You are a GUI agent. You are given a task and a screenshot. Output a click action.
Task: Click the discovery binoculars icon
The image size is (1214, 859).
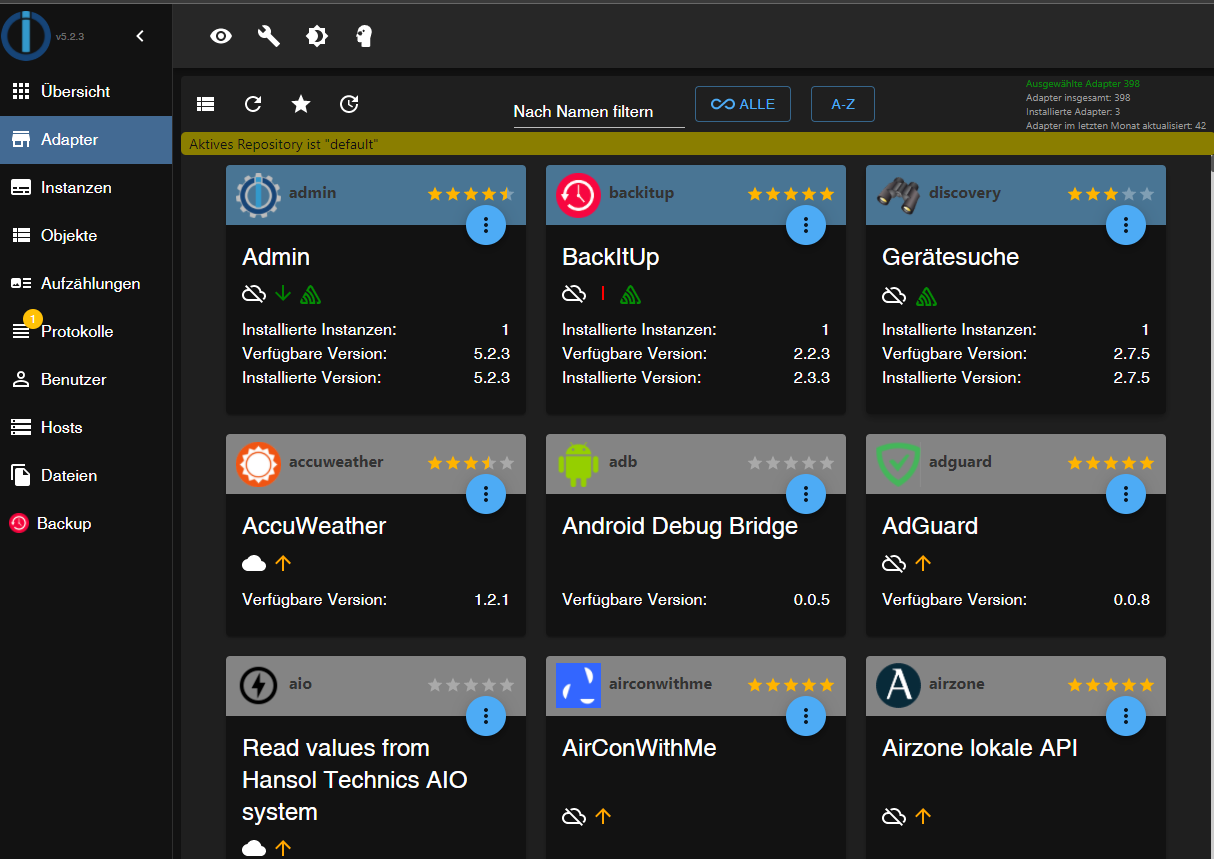(898, 194)
